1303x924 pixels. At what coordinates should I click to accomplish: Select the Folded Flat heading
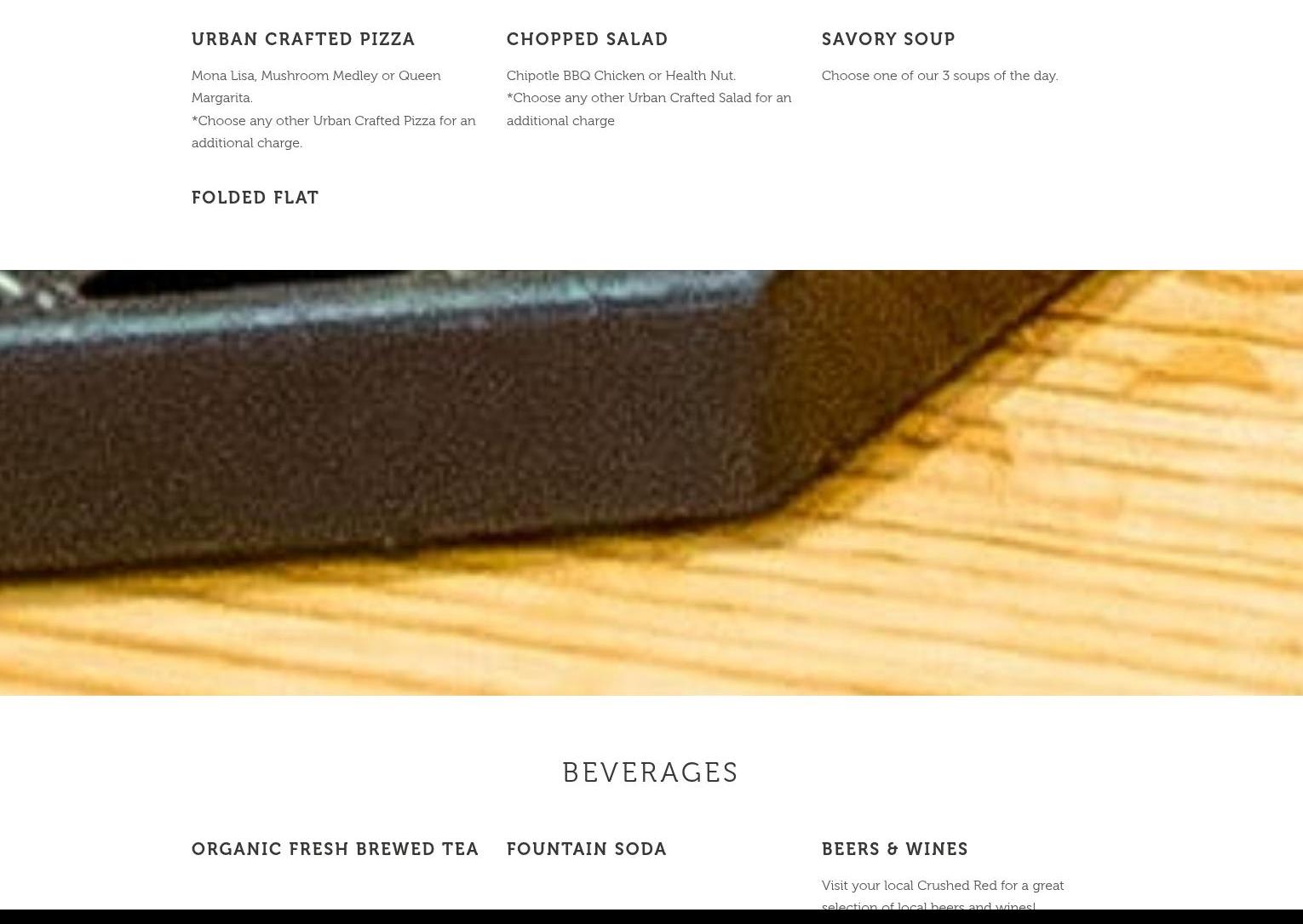255,198
